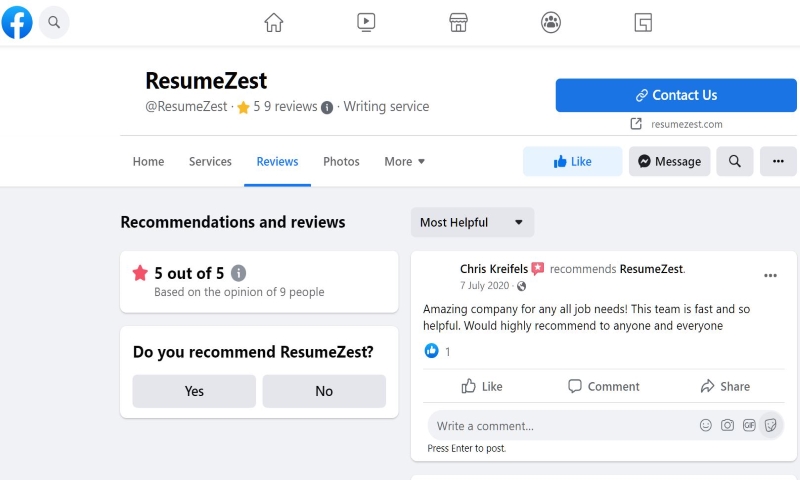Viewport: 800px width, 480px height.
Task: Expand the More tab menu
Action: tap(404, 162)
